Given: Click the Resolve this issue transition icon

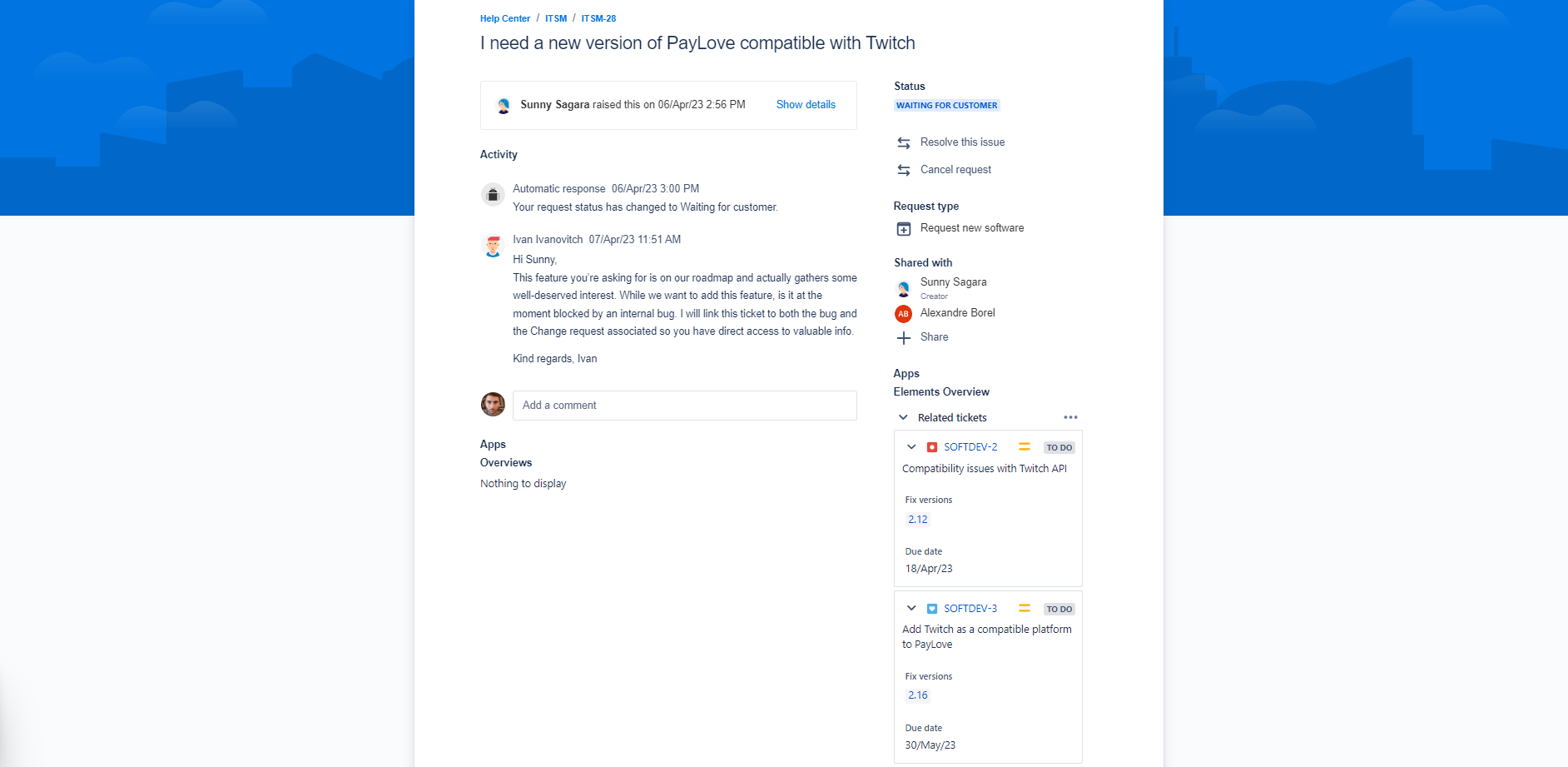Looking at the screenshot, I should pos(903,143).
